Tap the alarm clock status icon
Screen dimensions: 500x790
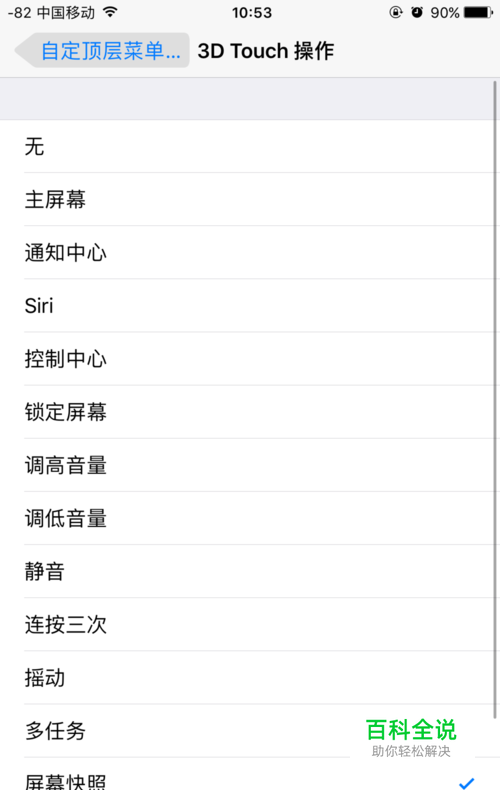(x=417, y=12)
